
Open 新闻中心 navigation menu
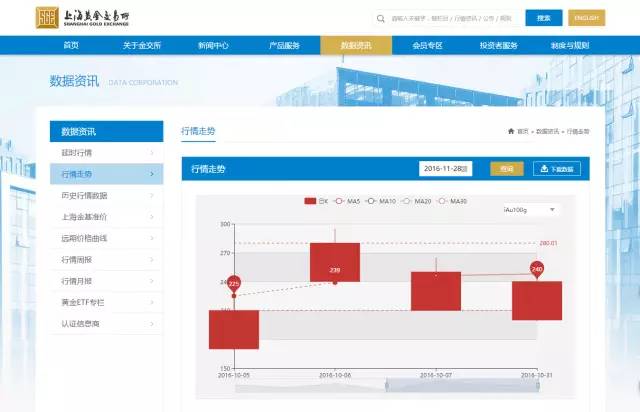[x=213, y=45]
